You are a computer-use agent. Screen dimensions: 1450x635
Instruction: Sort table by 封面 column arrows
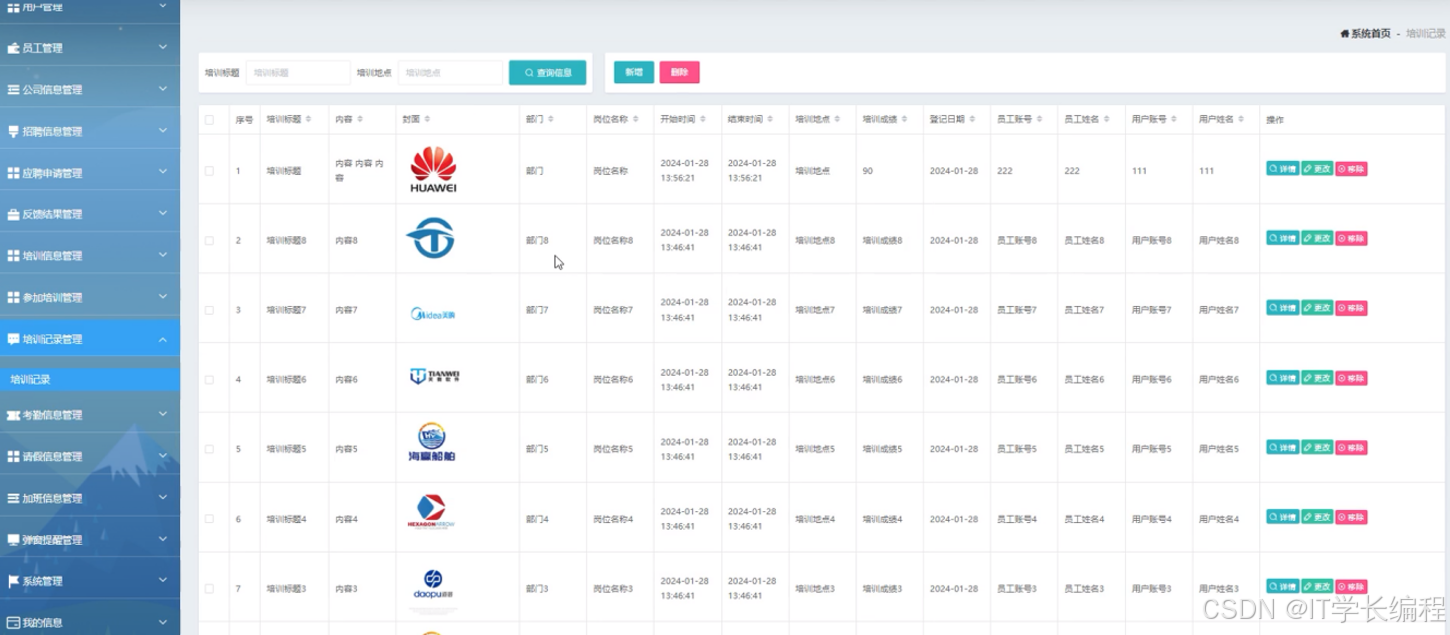427,119
